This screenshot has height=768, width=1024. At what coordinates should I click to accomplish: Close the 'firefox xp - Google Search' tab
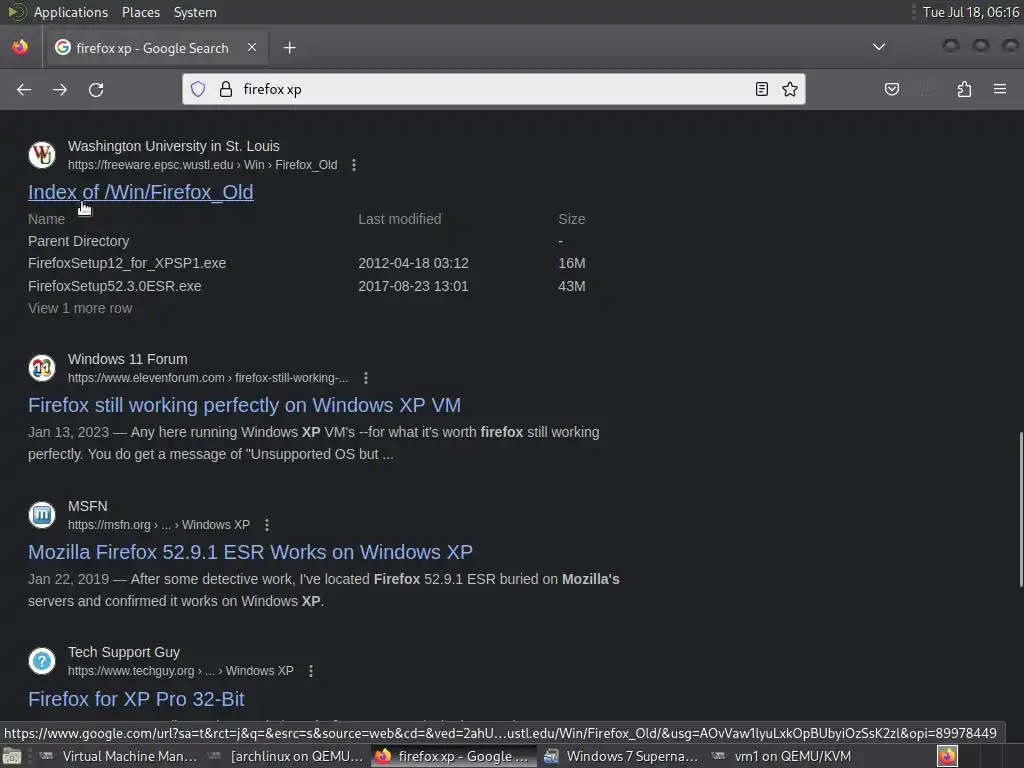tap(252, 47)
